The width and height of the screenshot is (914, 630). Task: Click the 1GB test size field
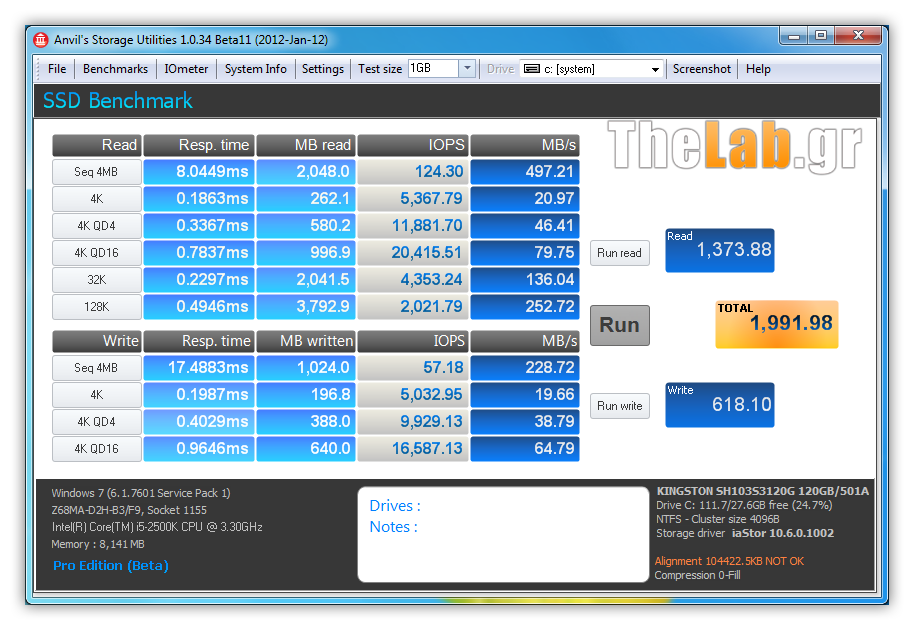[x=434, y=68]
